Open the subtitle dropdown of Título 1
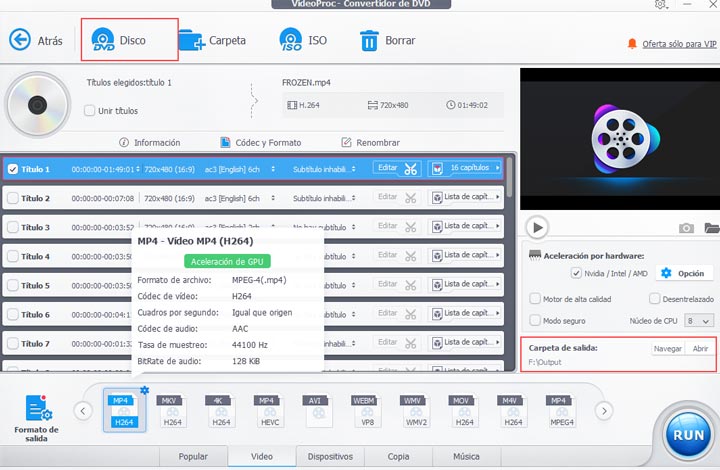720x470 pixels. (353, 169)
